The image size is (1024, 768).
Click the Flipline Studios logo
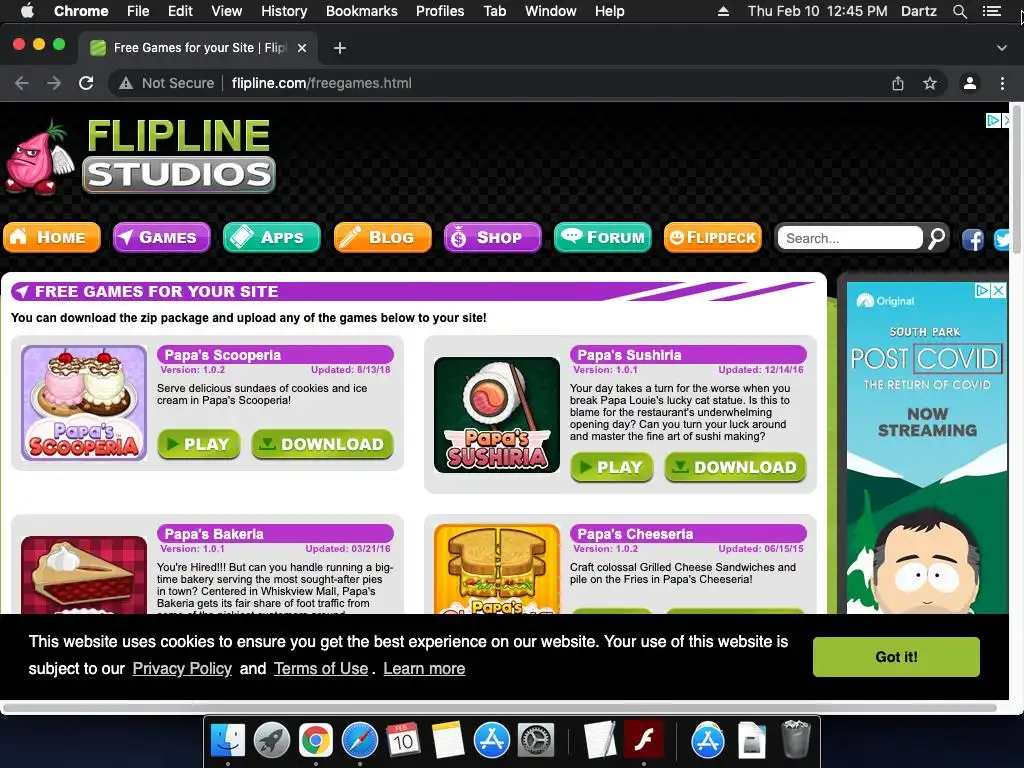click(140, 156)
